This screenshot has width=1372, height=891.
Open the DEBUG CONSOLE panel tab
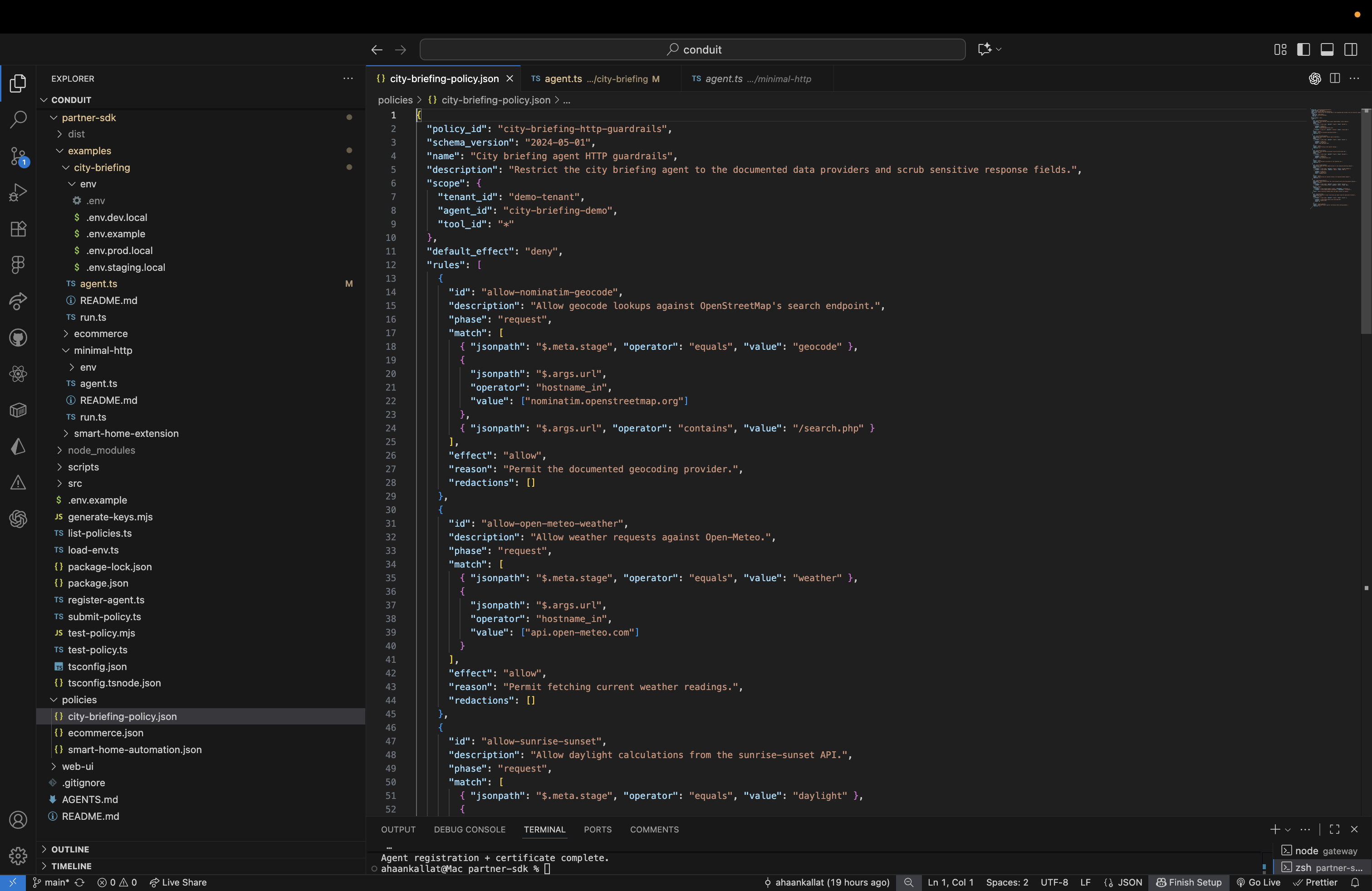point(469,829)
